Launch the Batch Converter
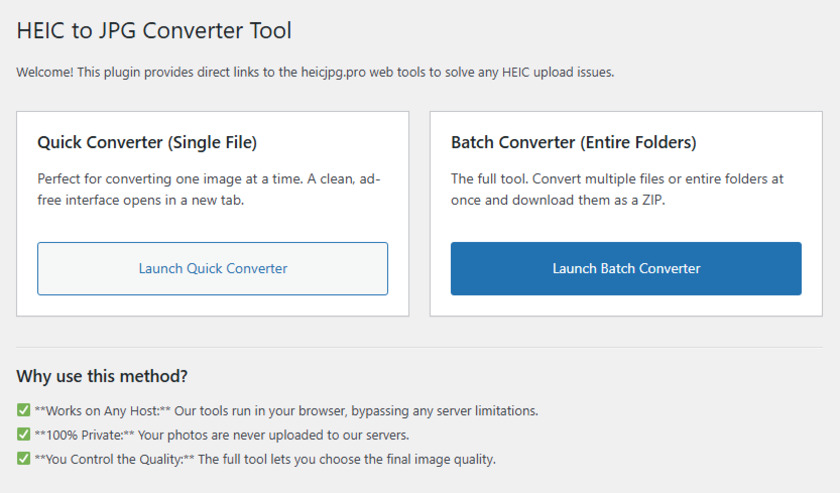 tap(626, 268)
